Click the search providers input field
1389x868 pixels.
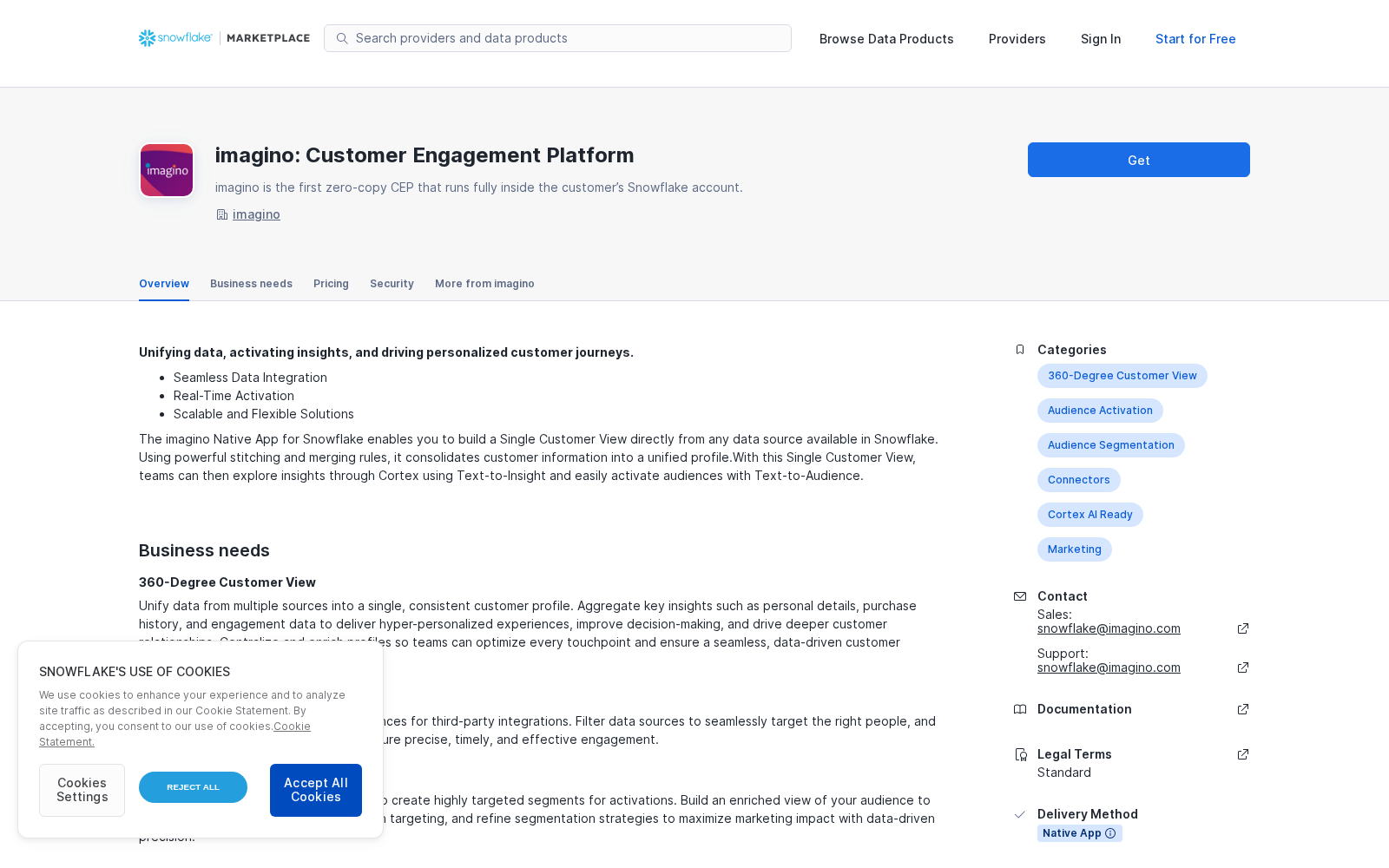click(557, 38)
